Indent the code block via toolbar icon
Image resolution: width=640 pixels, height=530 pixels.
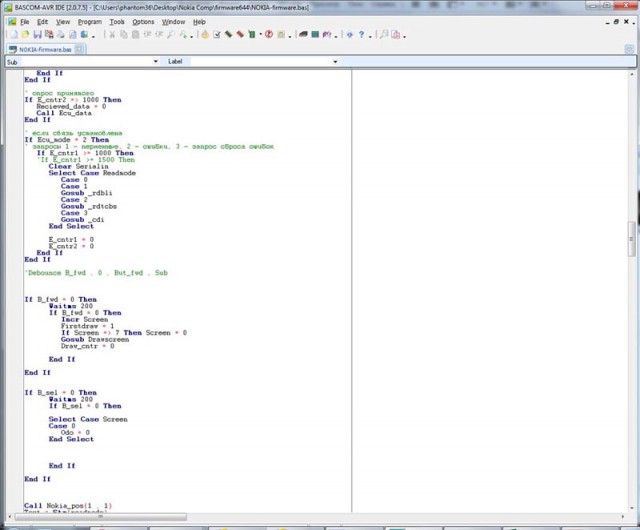pos(147,35)
